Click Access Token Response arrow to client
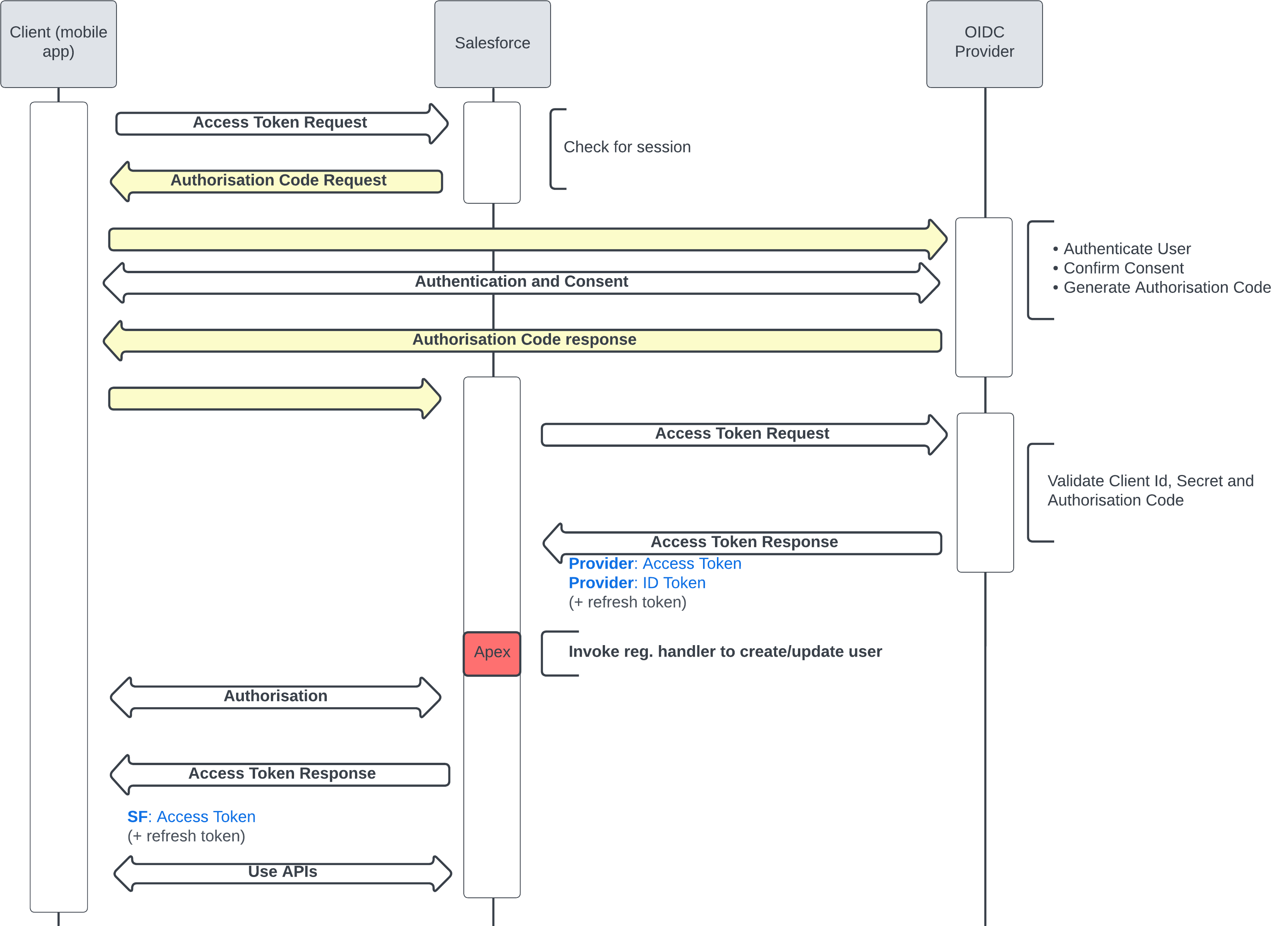 point(282,774)
